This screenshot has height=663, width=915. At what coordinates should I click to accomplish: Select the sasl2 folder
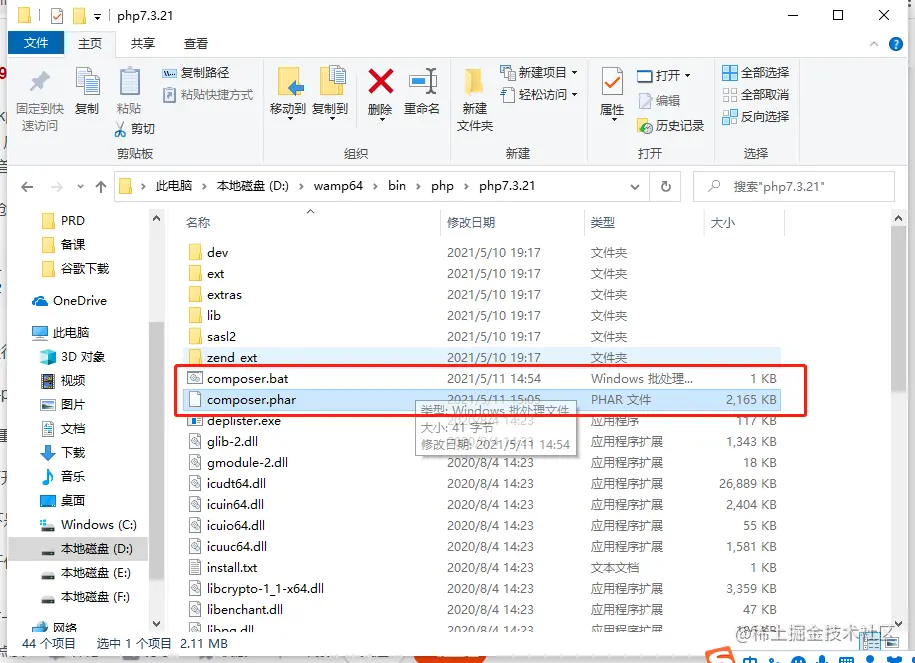(x=221, y=337)
